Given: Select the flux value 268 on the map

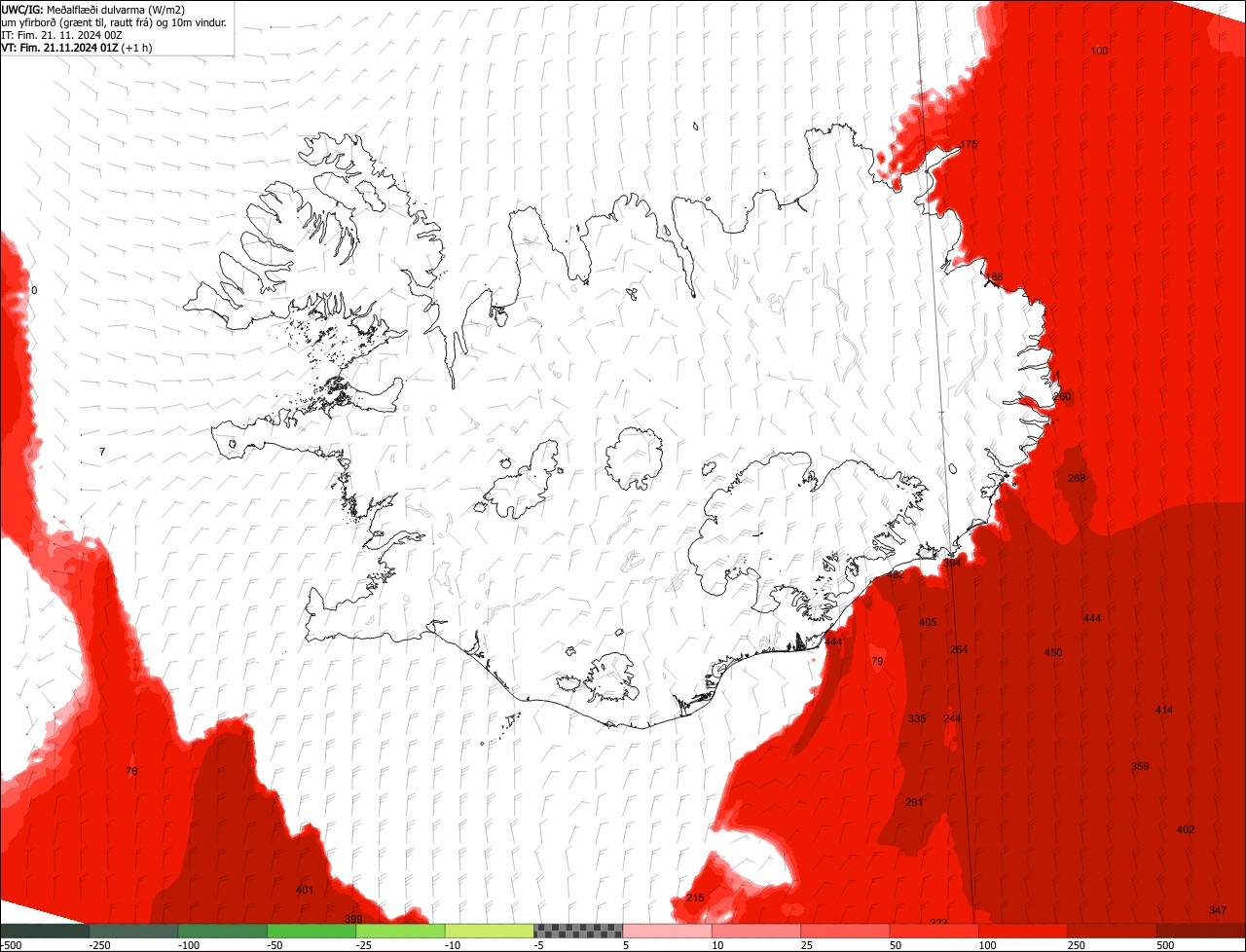Looking at the screenshot, I should 1077,479.
